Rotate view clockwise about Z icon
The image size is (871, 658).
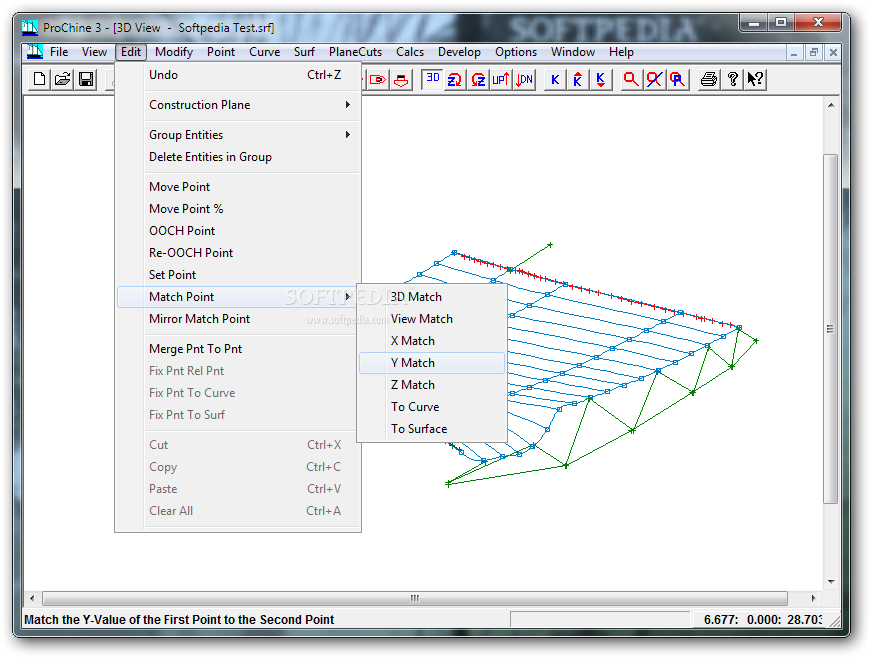click(455, 79)
